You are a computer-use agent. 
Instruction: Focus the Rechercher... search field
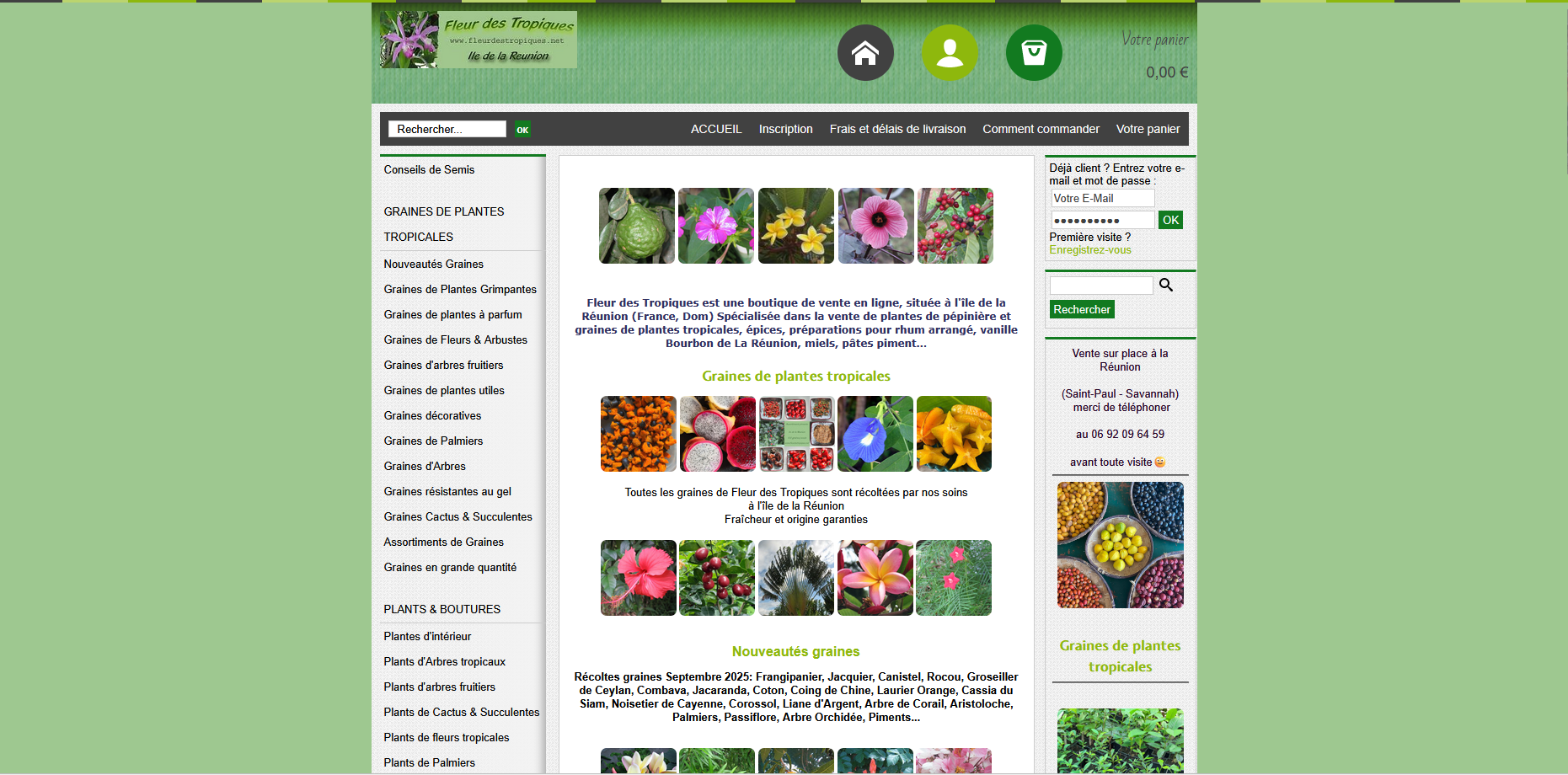coord(447,129)
